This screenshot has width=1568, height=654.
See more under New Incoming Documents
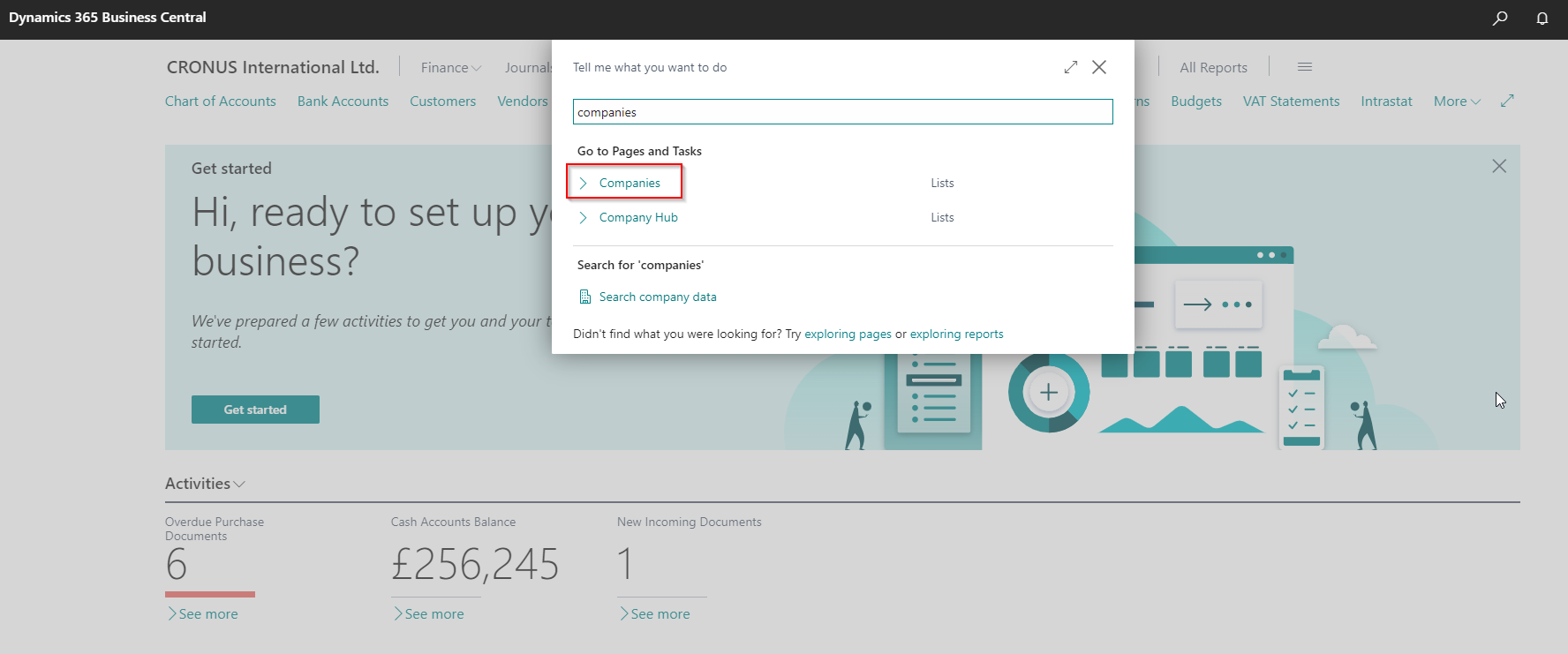point(654,613)
